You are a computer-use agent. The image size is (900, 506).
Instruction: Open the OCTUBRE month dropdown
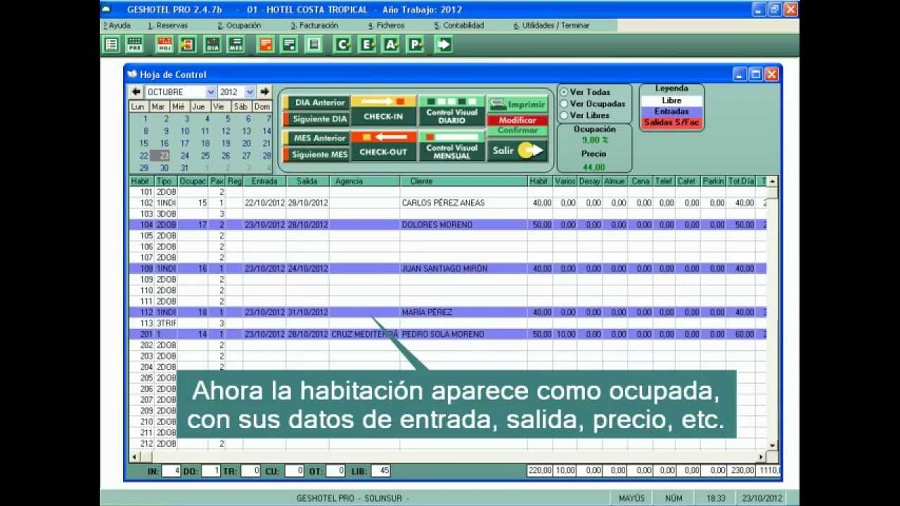[211, 92]
